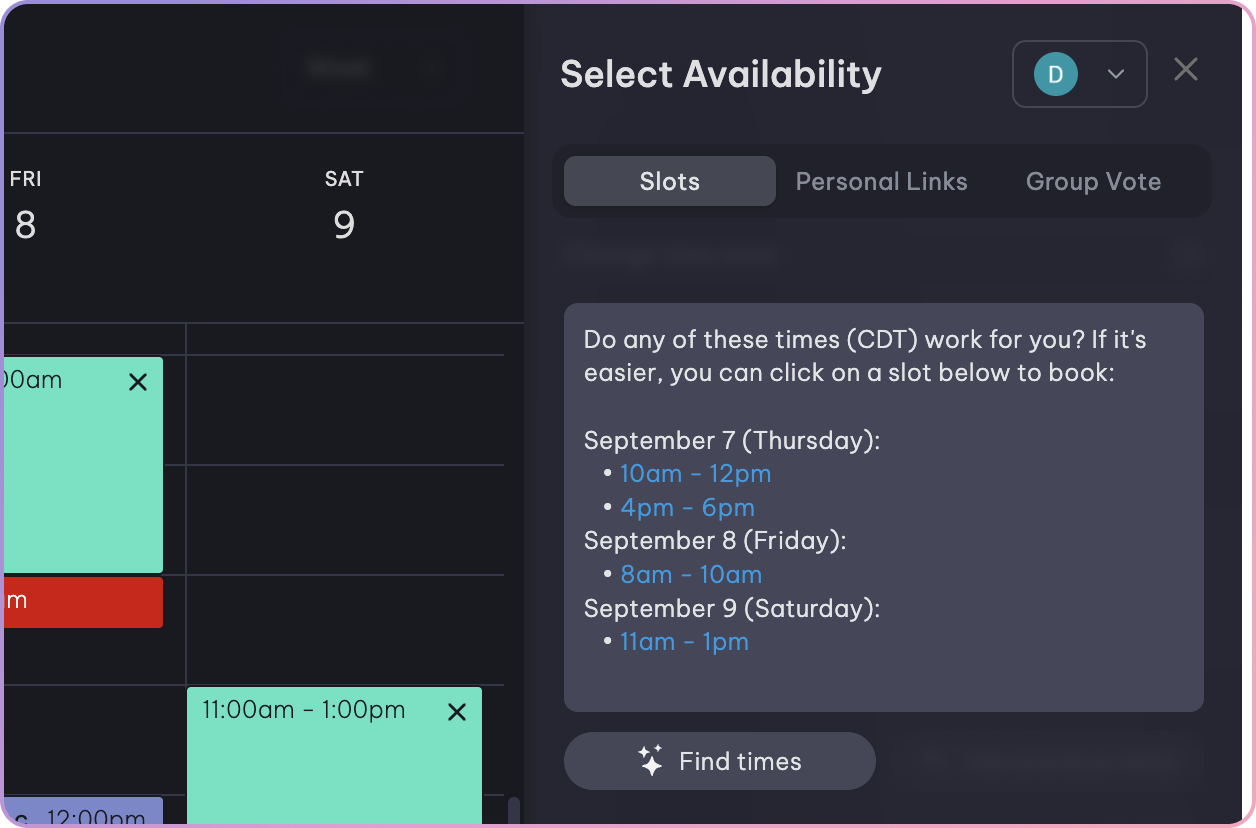Viewport: 1256px width, 828px height.
Task: Remove the Saturday 11:00am - 1:00pm slot
Action: click(x=457, y=712)
